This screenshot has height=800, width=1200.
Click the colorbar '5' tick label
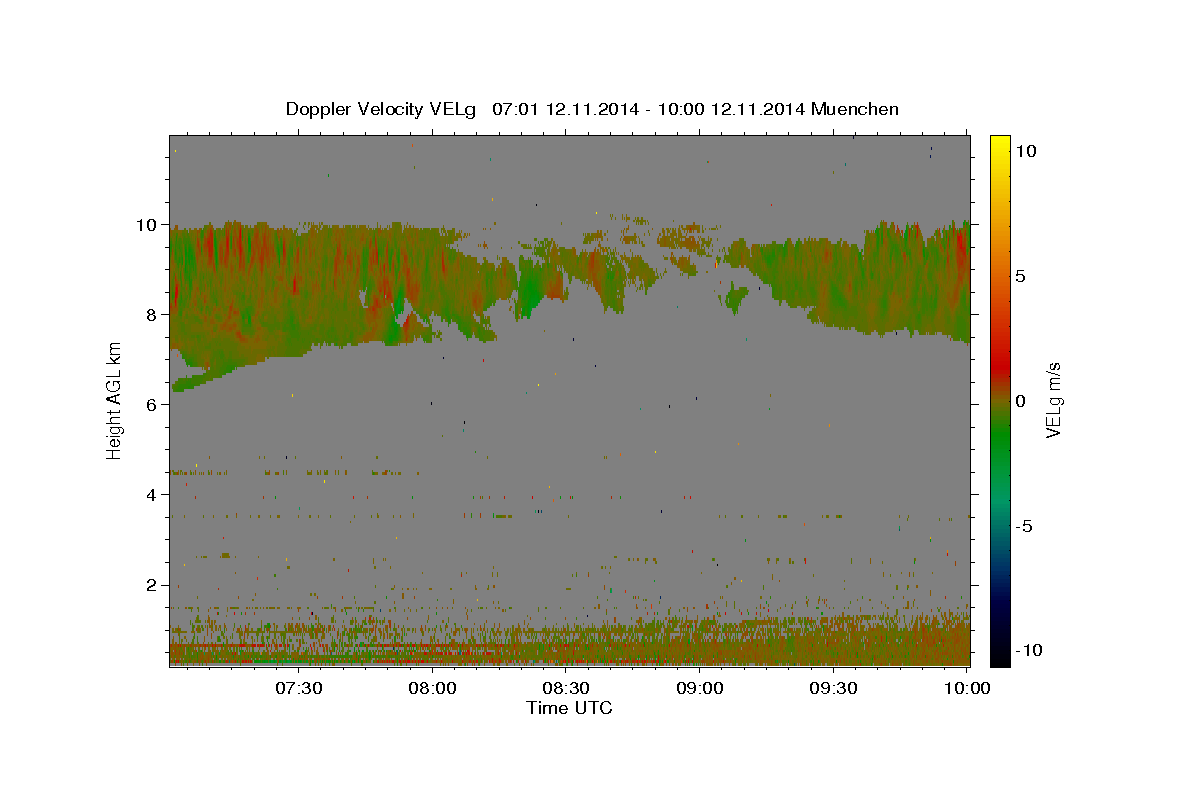[1021, 276]
